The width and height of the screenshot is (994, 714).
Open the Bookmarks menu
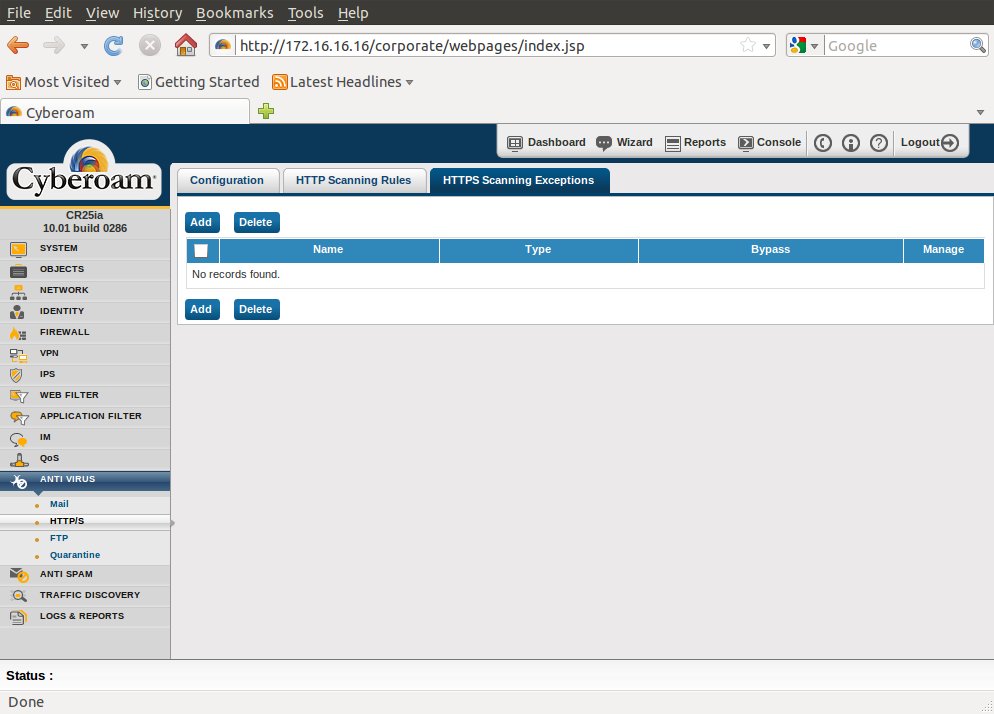pyautogui.click(x=235, y=13)
